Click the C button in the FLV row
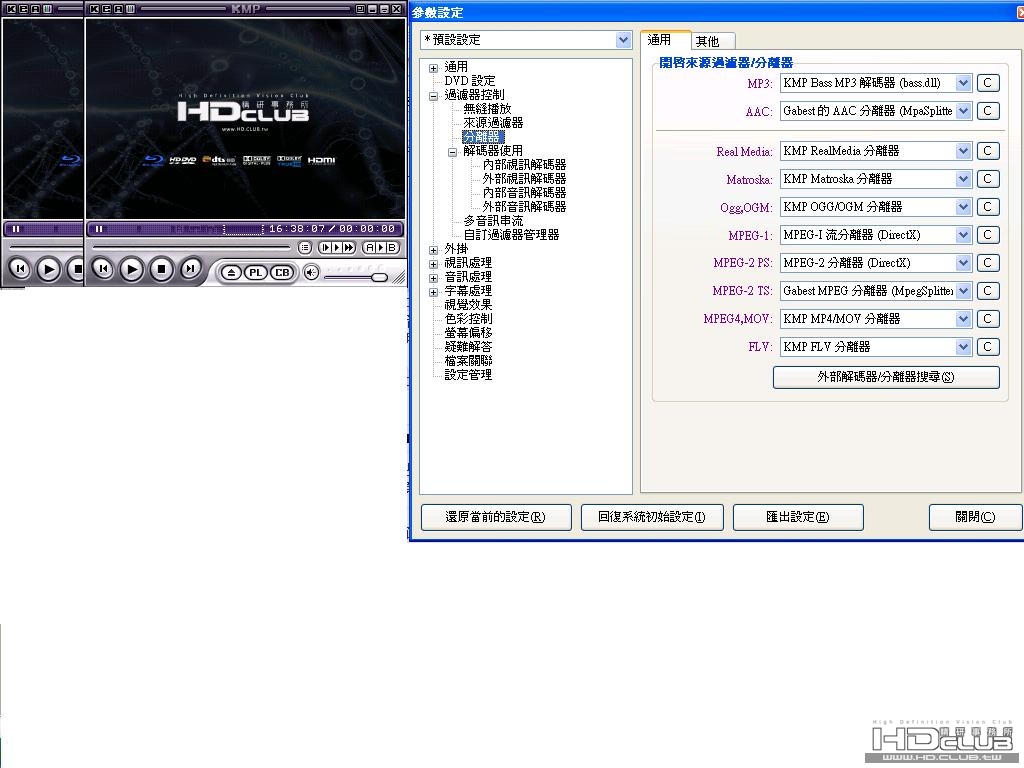 click(988, 347)
